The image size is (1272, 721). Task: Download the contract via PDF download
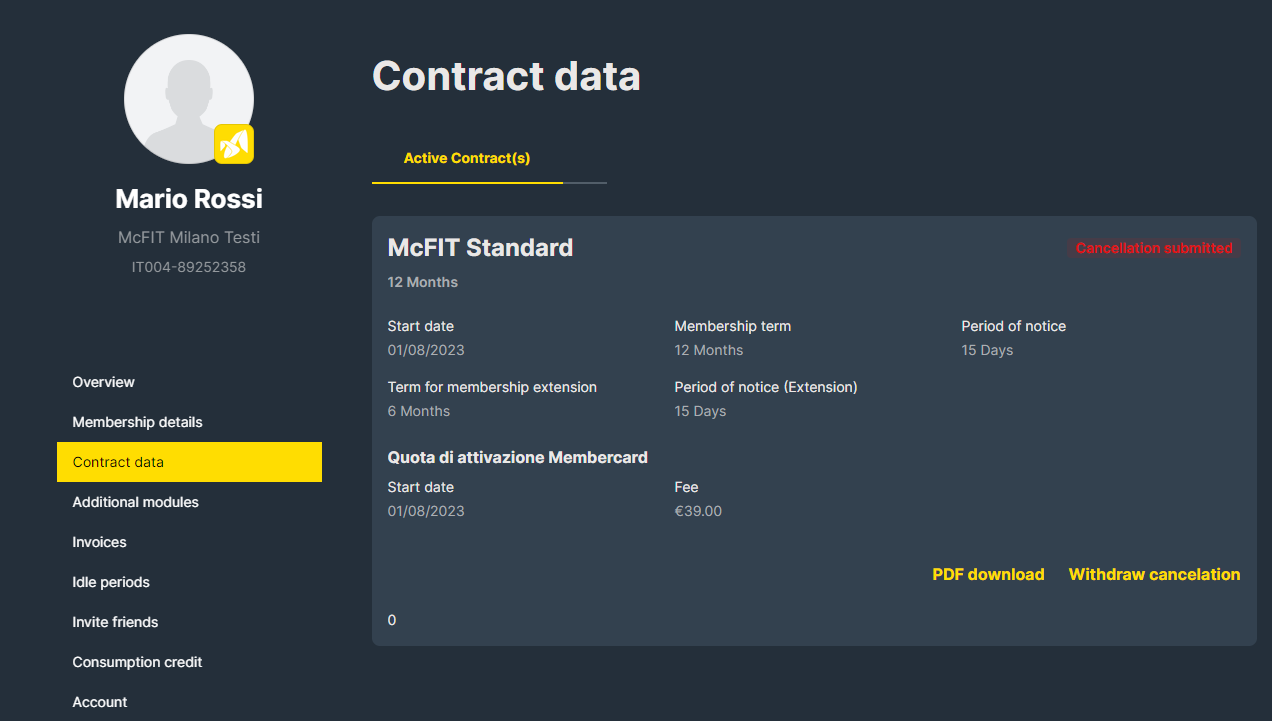(988, 574)
